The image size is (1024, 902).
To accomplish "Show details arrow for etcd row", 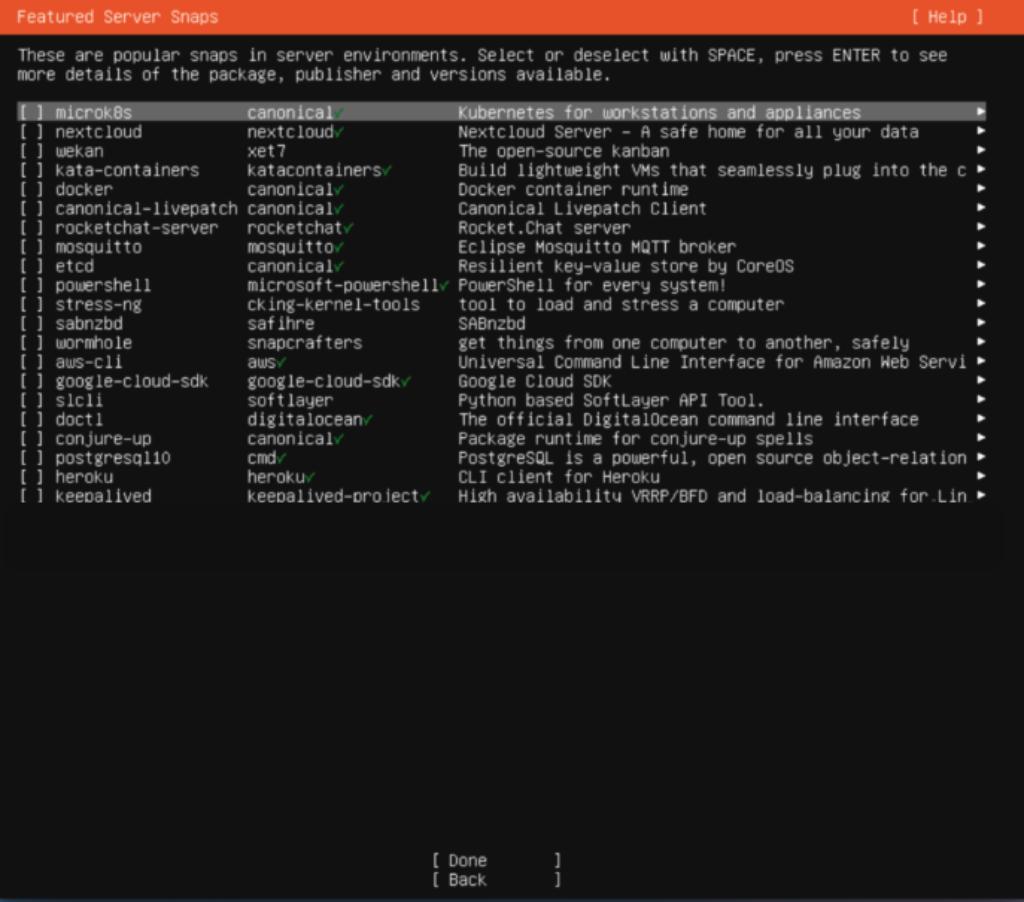I will (981, 266).
